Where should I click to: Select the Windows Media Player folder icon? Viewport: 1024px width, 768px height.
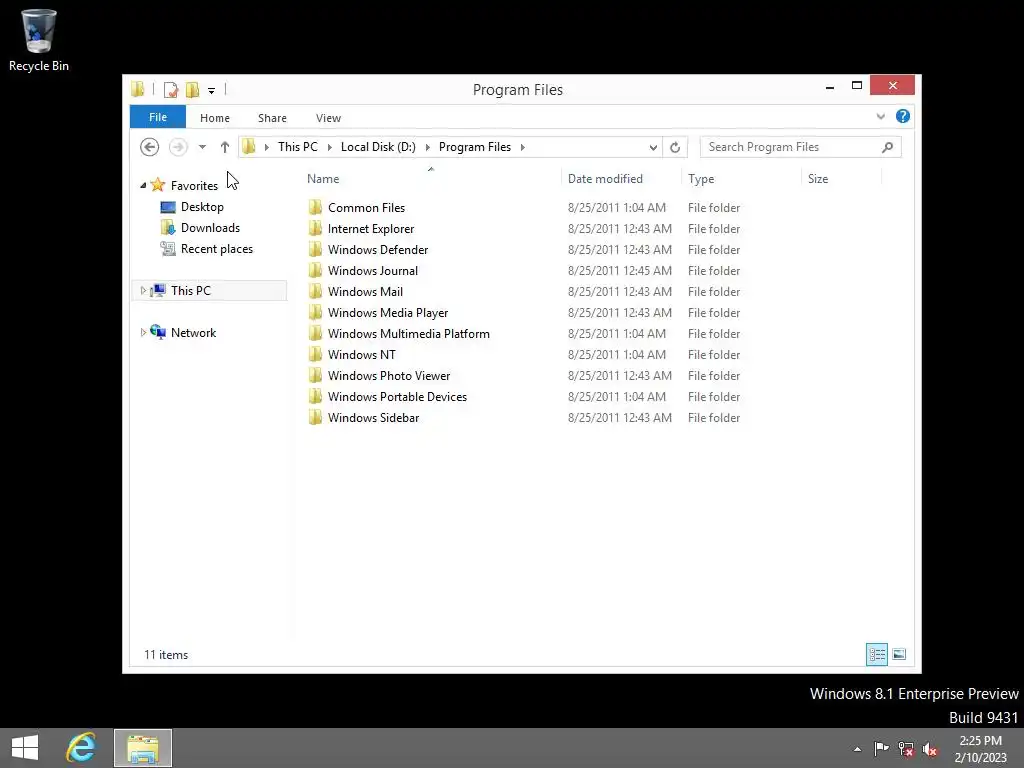tap(315, 312)
